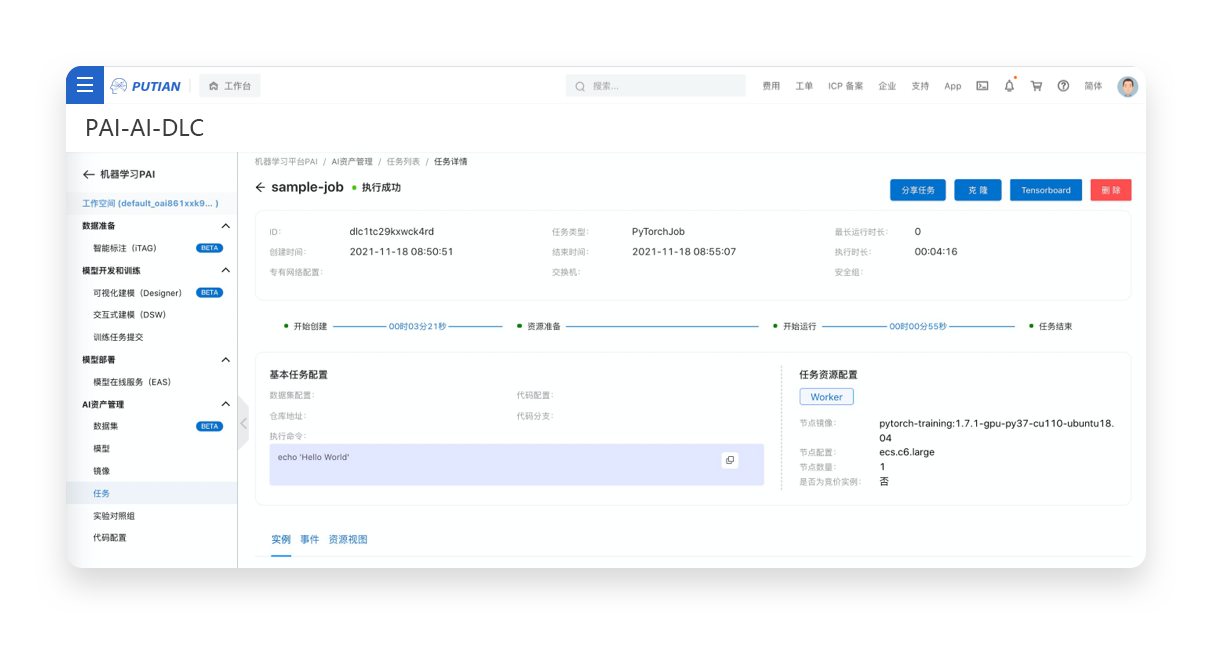Switch to the 事件 tab

310,540
